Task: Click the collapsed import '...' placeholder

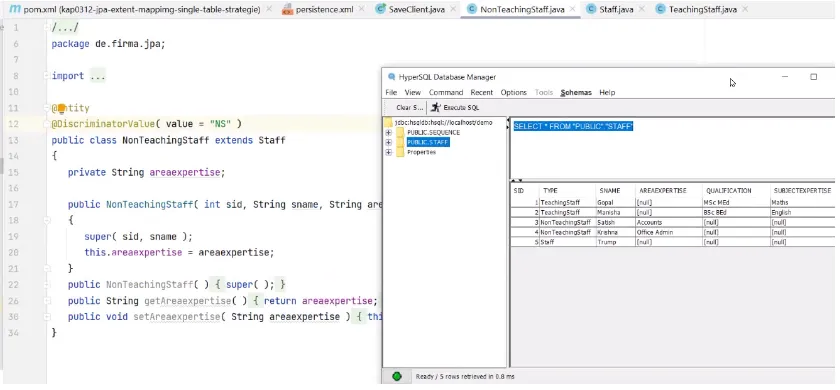Action: coord(98,76)
